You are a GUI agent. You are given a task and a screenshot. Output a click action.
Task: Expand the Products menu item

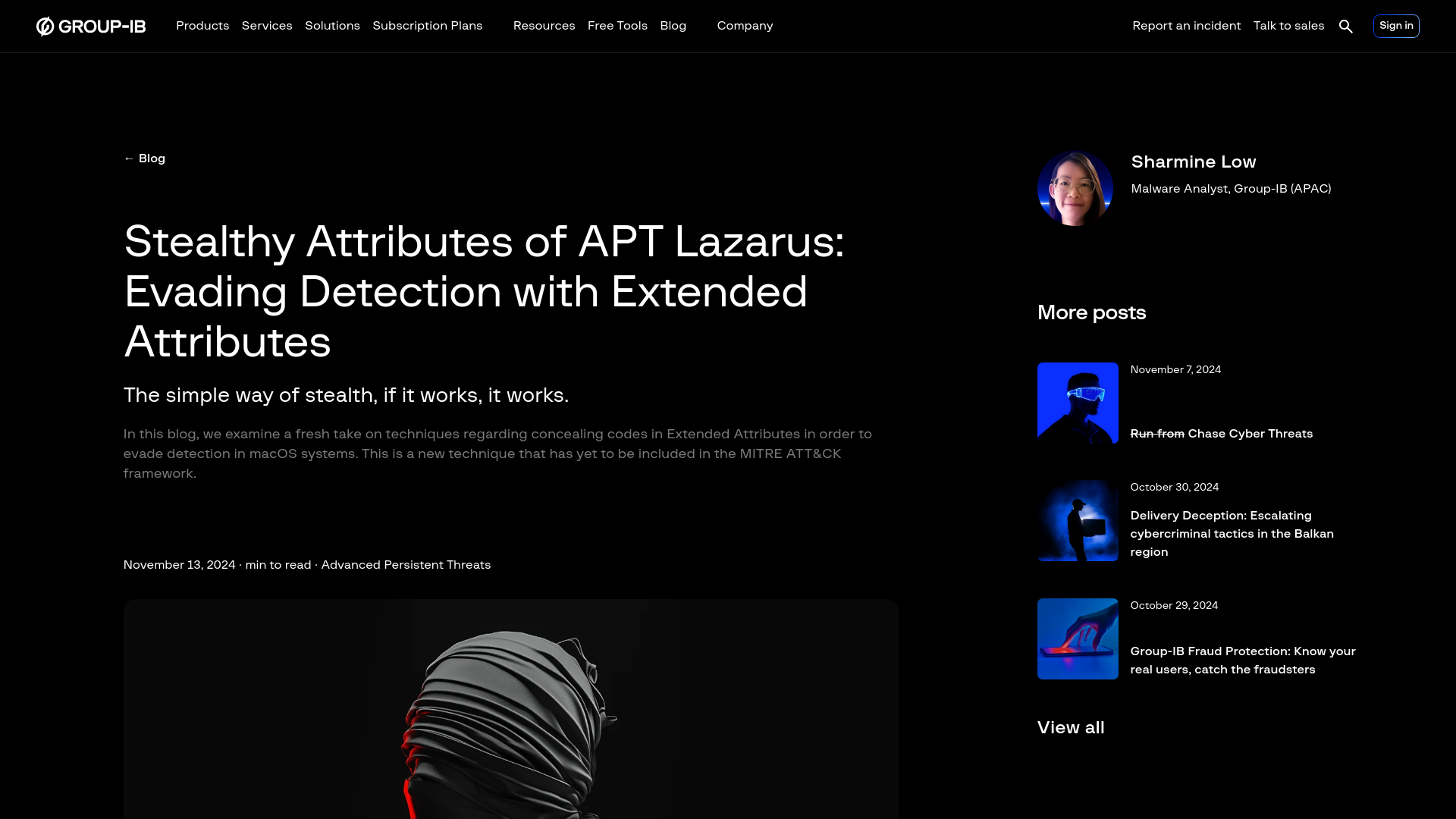(x=202, y=26)
